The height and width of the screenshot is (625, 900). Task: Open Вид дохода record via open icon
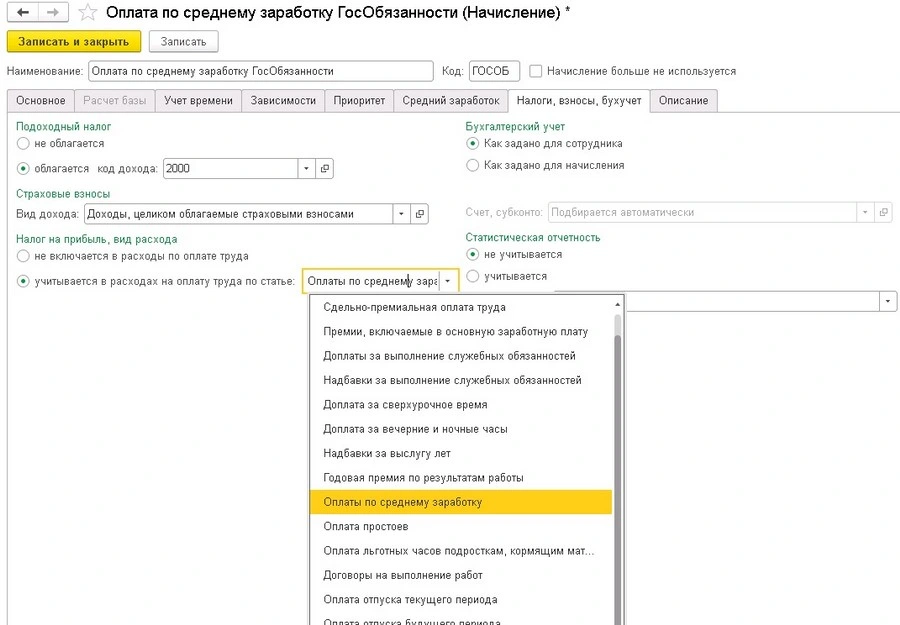pyautogui.click(x=420, y=213)
